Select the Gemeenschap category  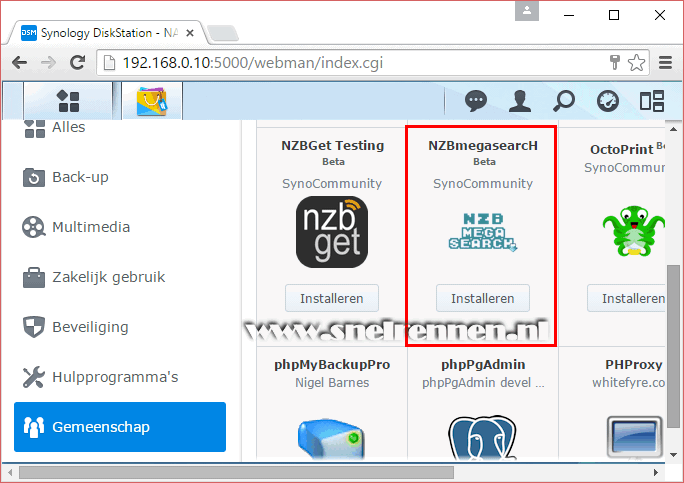(x=120, y=427)
